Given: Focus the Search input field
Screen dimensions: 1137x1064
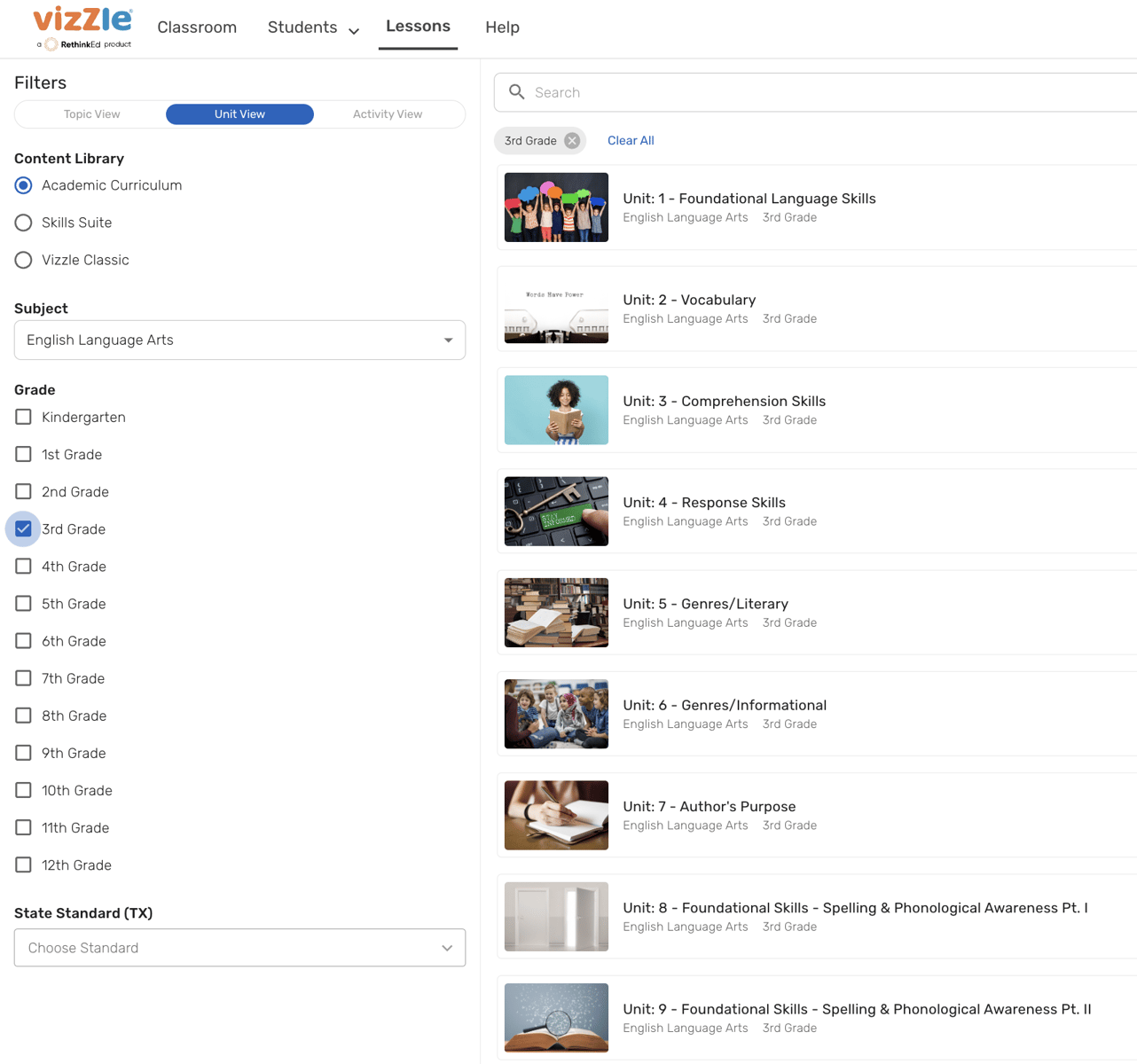Looking at the screenshot, I should coord(825,92).
